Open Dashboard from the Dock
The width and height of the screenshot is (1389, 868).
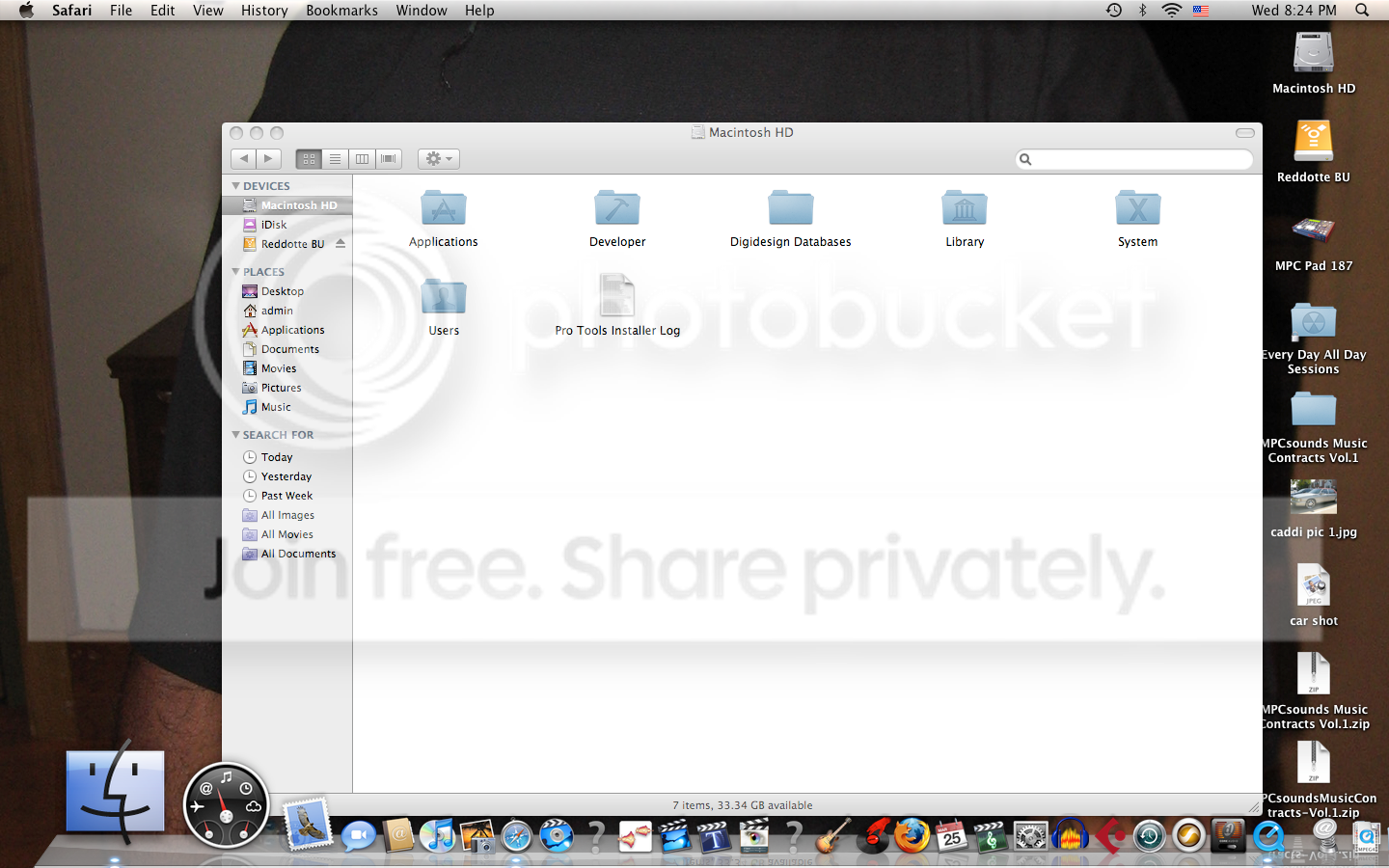(226, 804)
